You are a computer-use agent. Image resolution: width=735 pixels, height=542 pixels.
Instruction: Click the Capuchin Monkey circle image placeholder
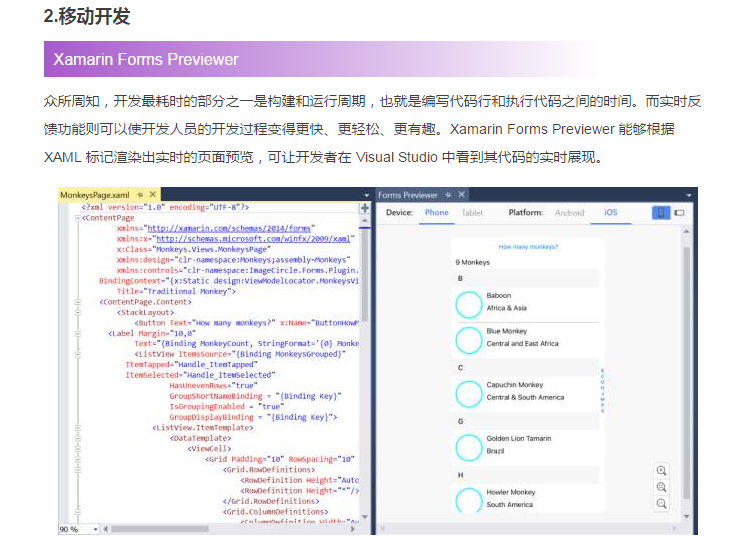click(x=469, y=394)
